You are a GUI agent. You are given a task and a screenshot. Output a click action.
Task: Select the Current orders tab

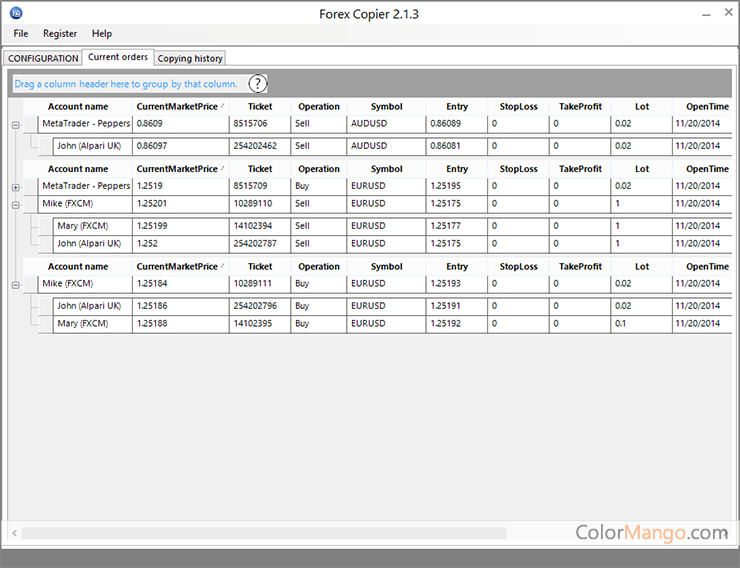point(118,57)
